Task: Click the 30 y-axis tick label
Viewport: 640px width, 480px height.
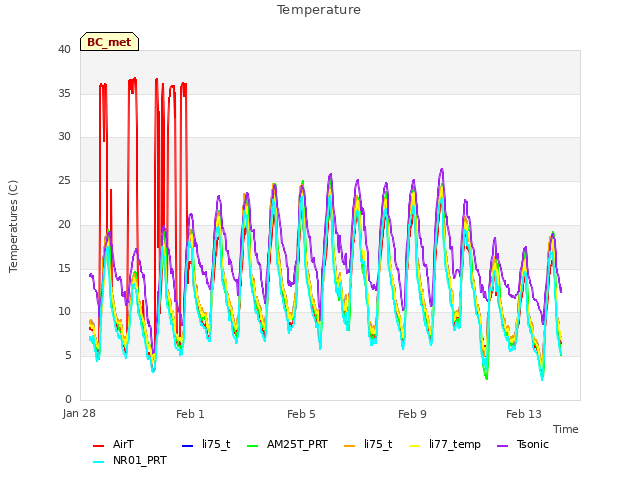Action: (x=64, y=136)
